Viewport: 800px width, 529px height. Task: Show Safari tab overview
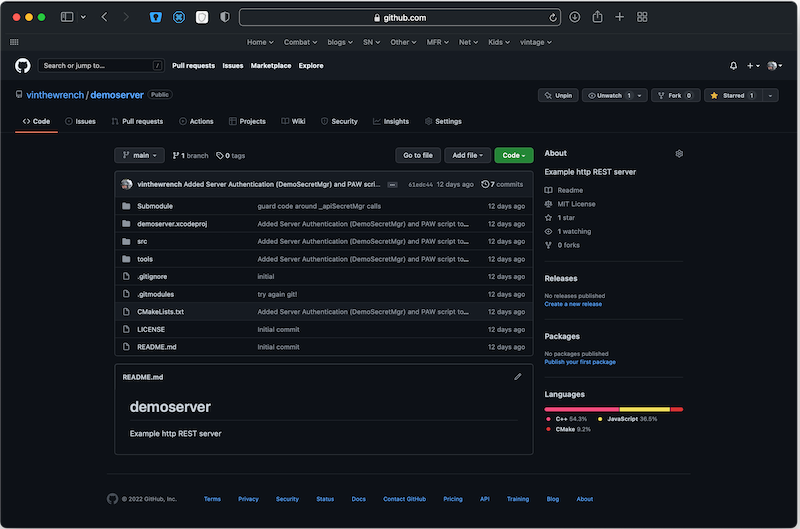[642, 17]
